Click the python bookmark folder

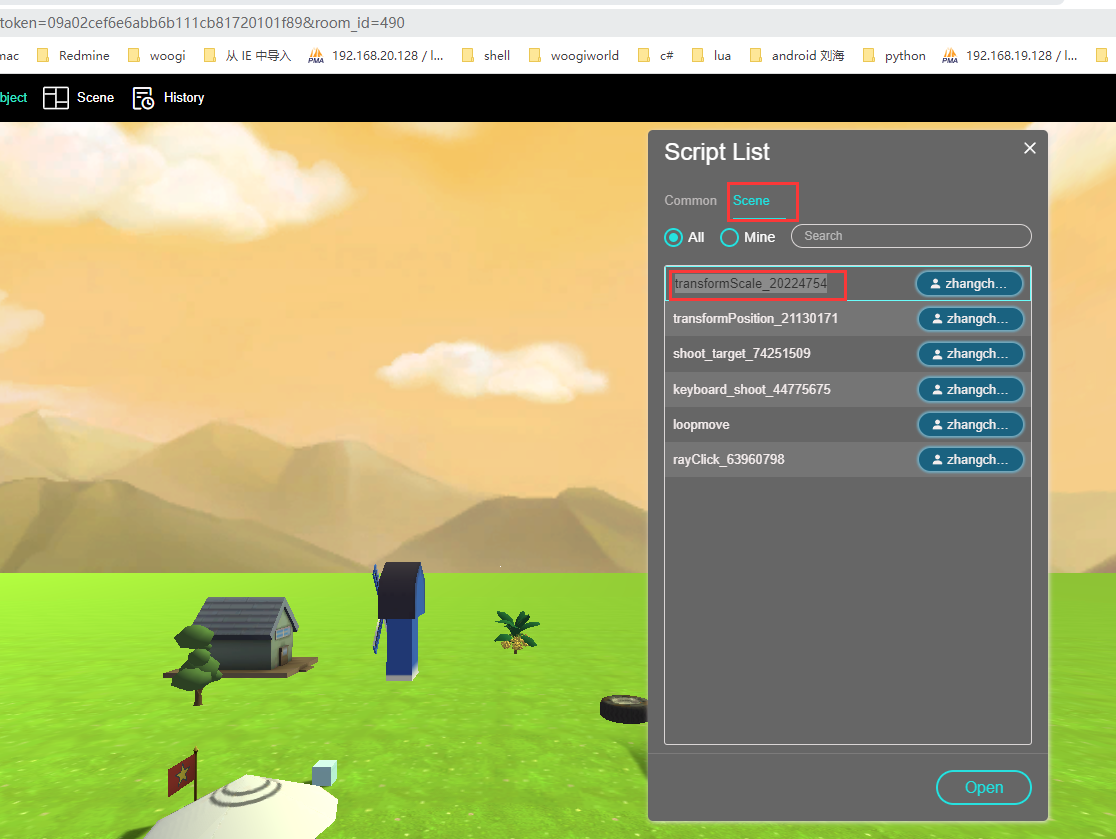tap(895, 56)
